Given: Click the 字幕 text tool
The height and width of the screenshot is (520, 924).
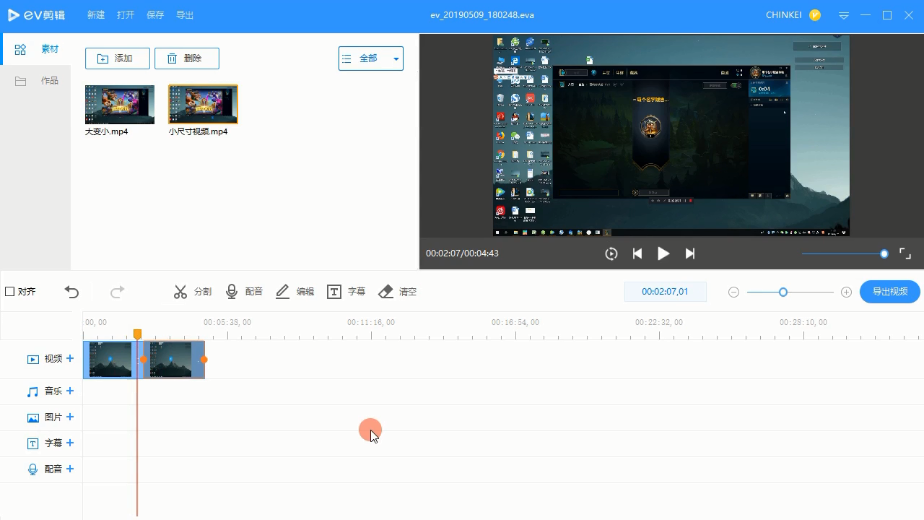Looking at the screenshot, I should (x=346, y=291).
